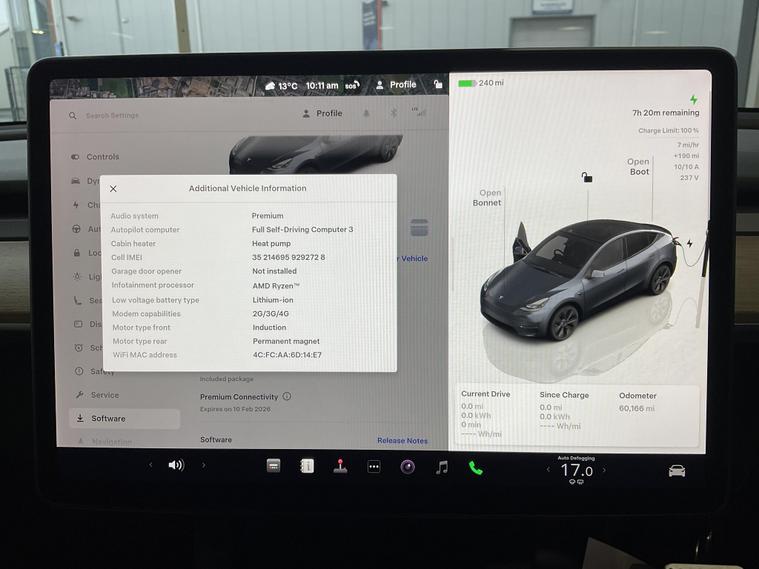Tap the speaker volume icon
This screenshot has width=759, height=569.
[176, 465]
